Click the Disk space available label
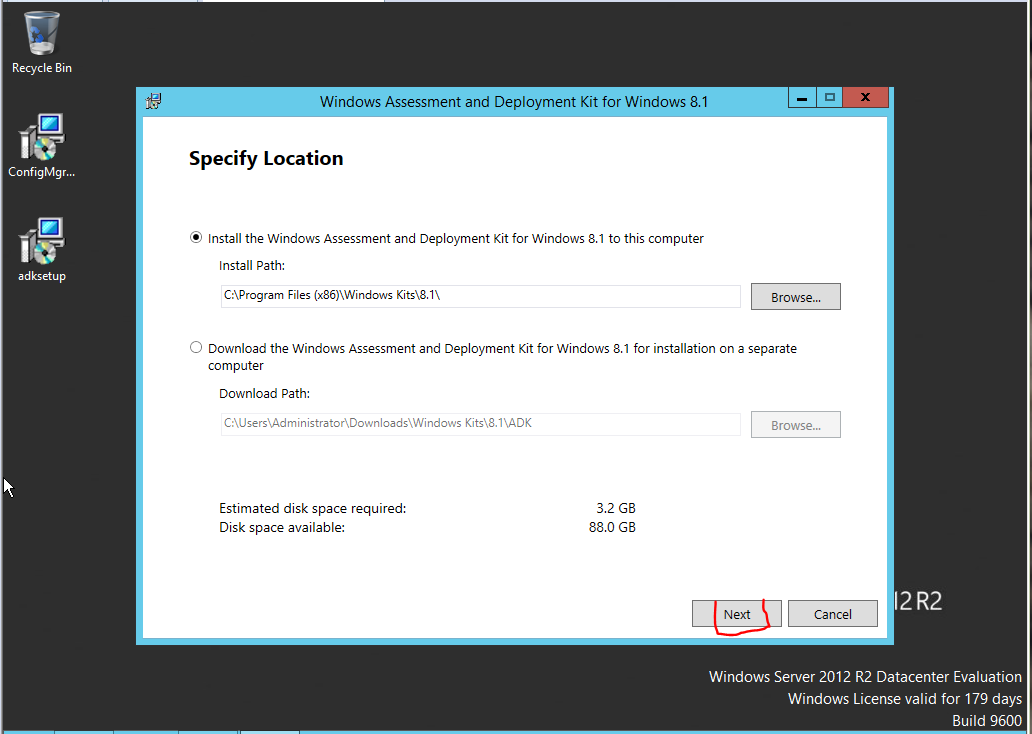Viewport: 1032px width, 734px height. 282,527
